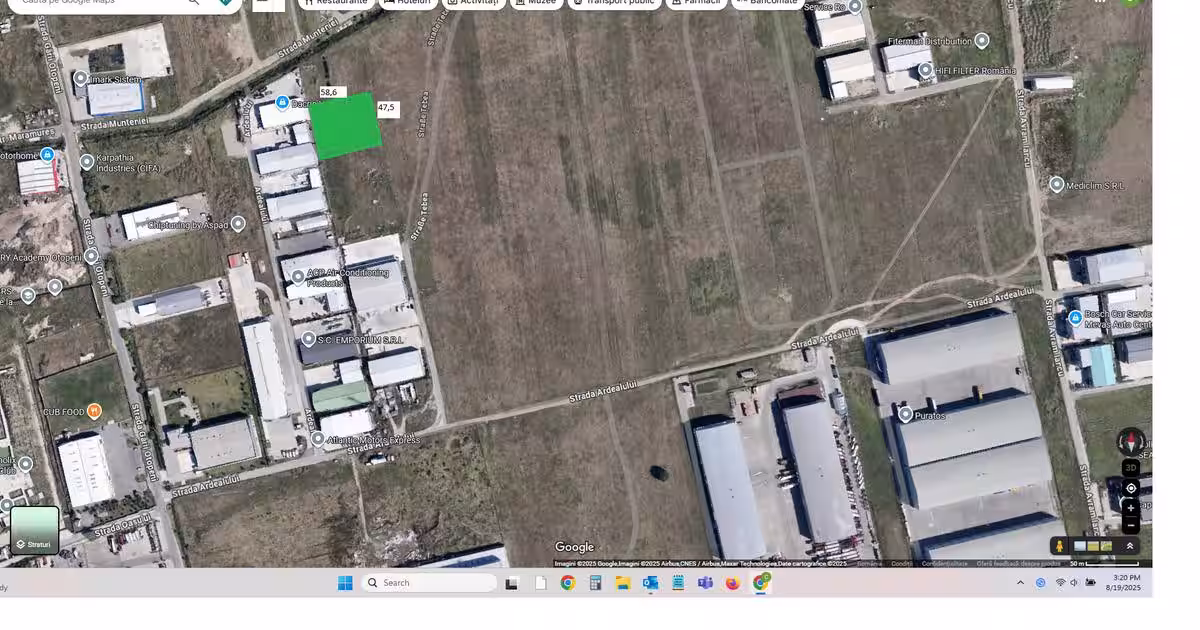
Task: Click the Puratos place marker
Action: (905, 414)
